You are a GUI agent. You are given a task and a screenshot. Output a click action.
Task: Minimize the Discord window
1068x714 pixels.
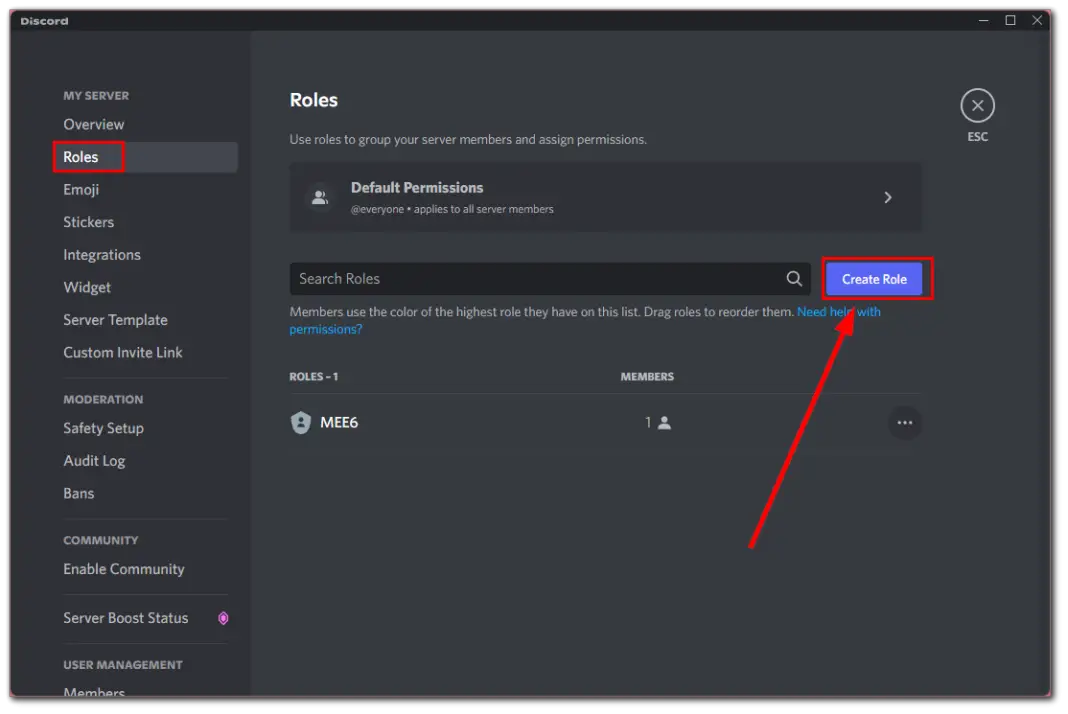[x=984, y=20]
